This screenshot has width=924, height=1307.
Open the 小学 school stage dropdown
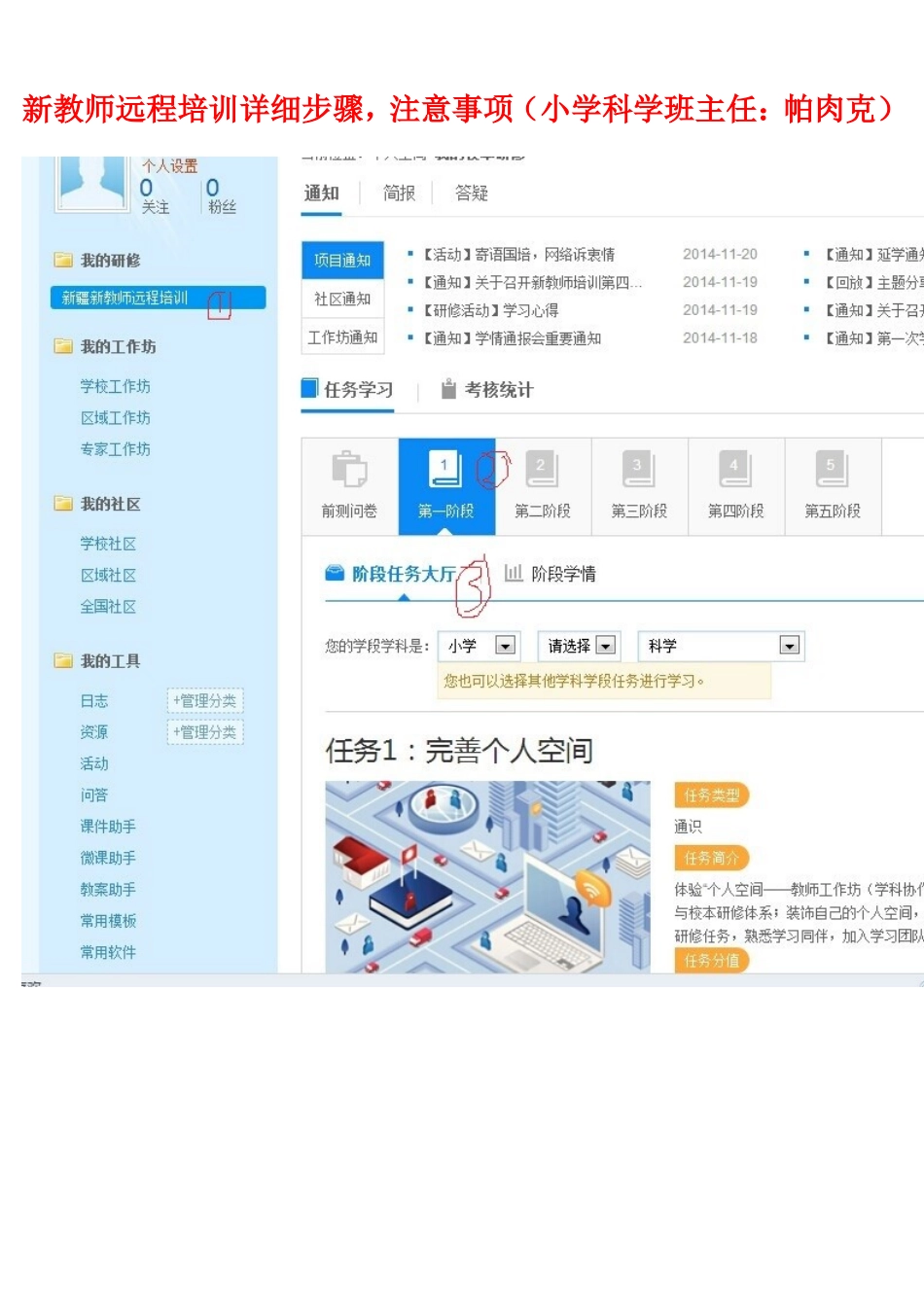480,646
